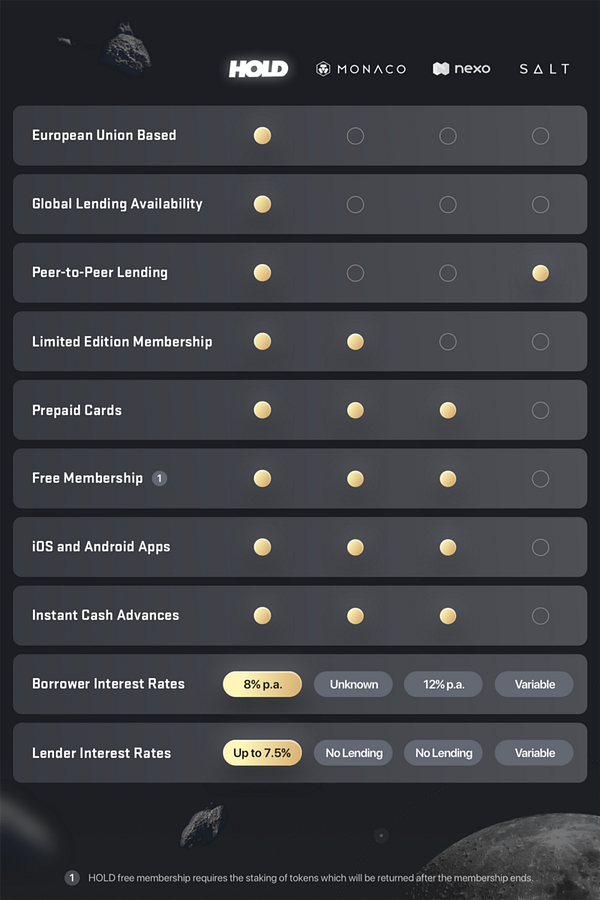Toggle SALT's Peer-to-Peer Lending gold dot
Image resolution: width=600 pixels, height=900 pixels.
point(541,273)
